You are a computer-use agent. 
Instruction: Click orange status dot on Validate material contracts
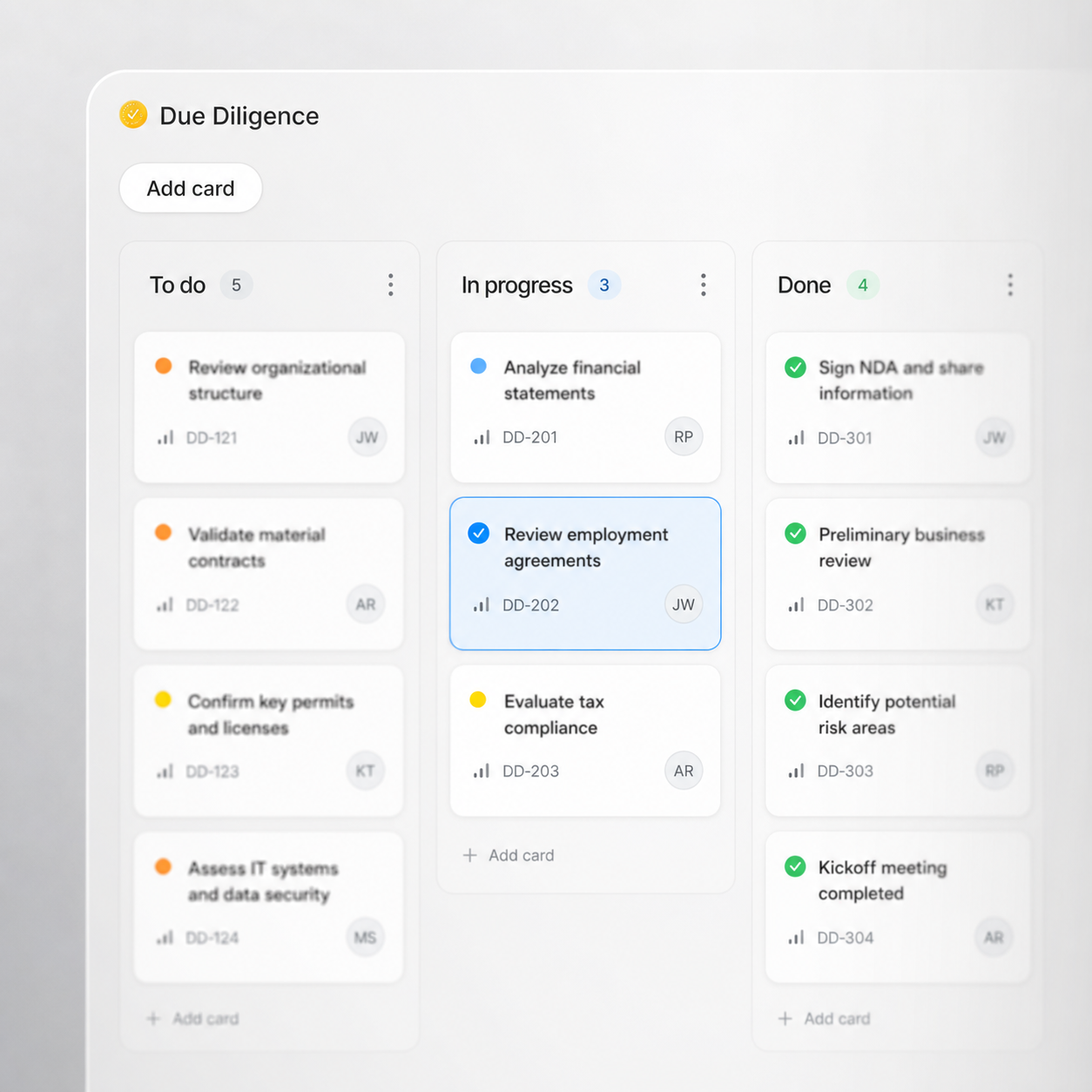[x=164, y=532]
